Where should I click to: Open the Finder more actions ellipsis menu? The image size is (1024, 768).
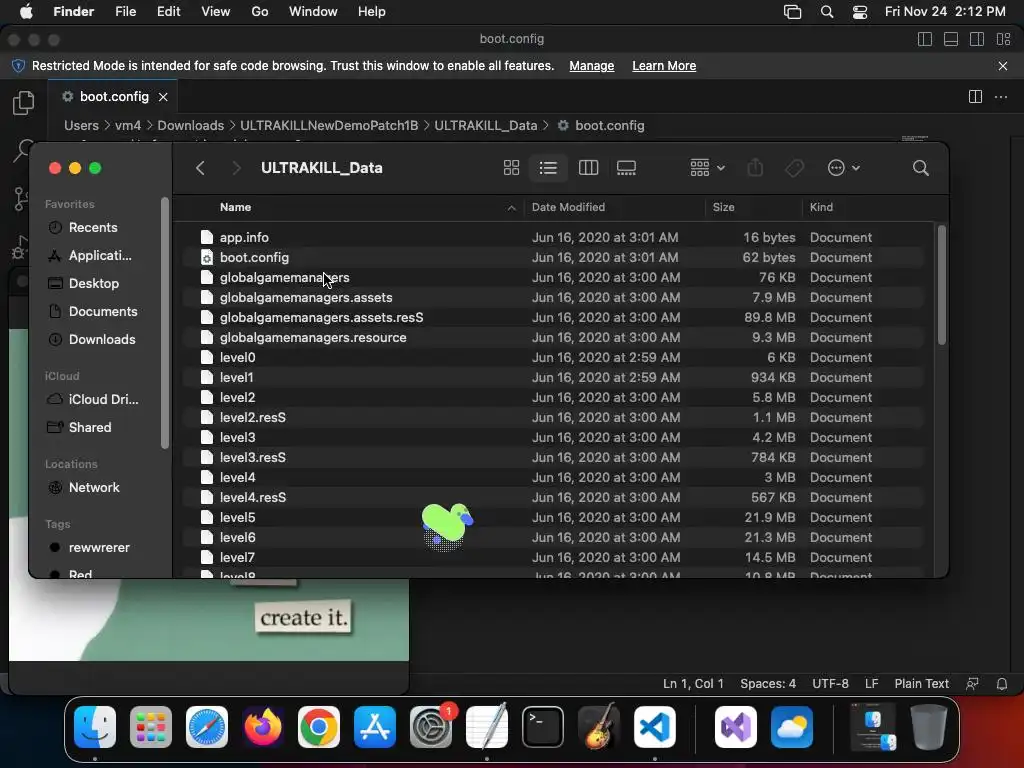click(843, 168)
